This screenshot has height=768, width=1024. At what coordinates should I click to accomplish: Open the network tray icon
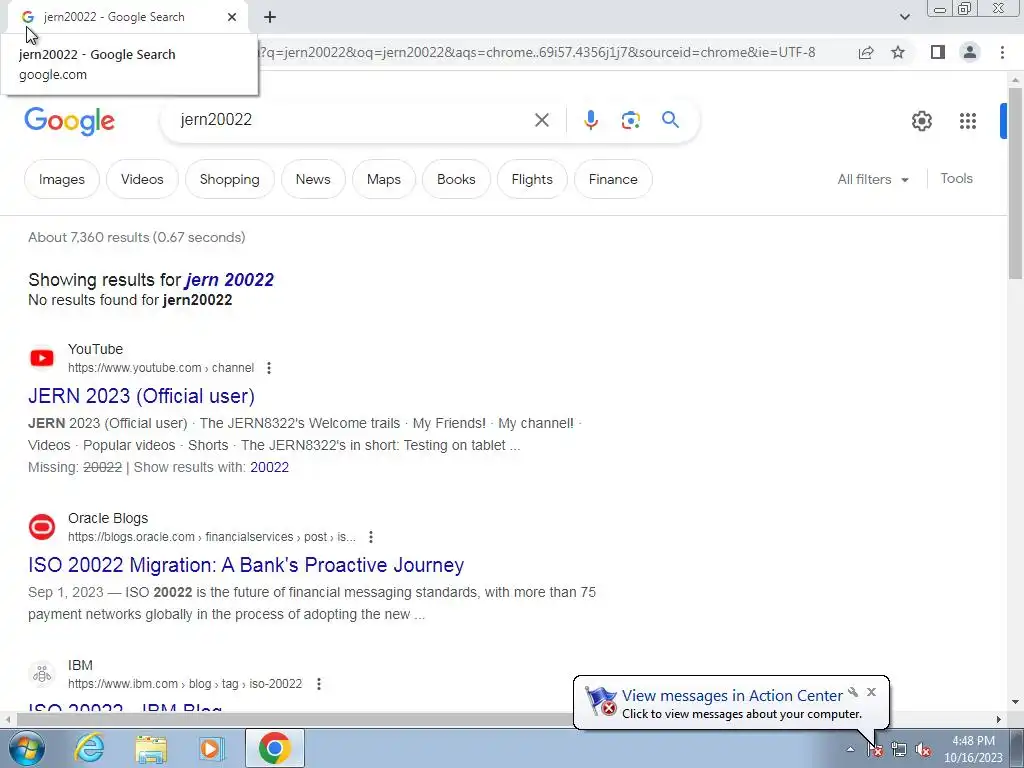[899, 750]
